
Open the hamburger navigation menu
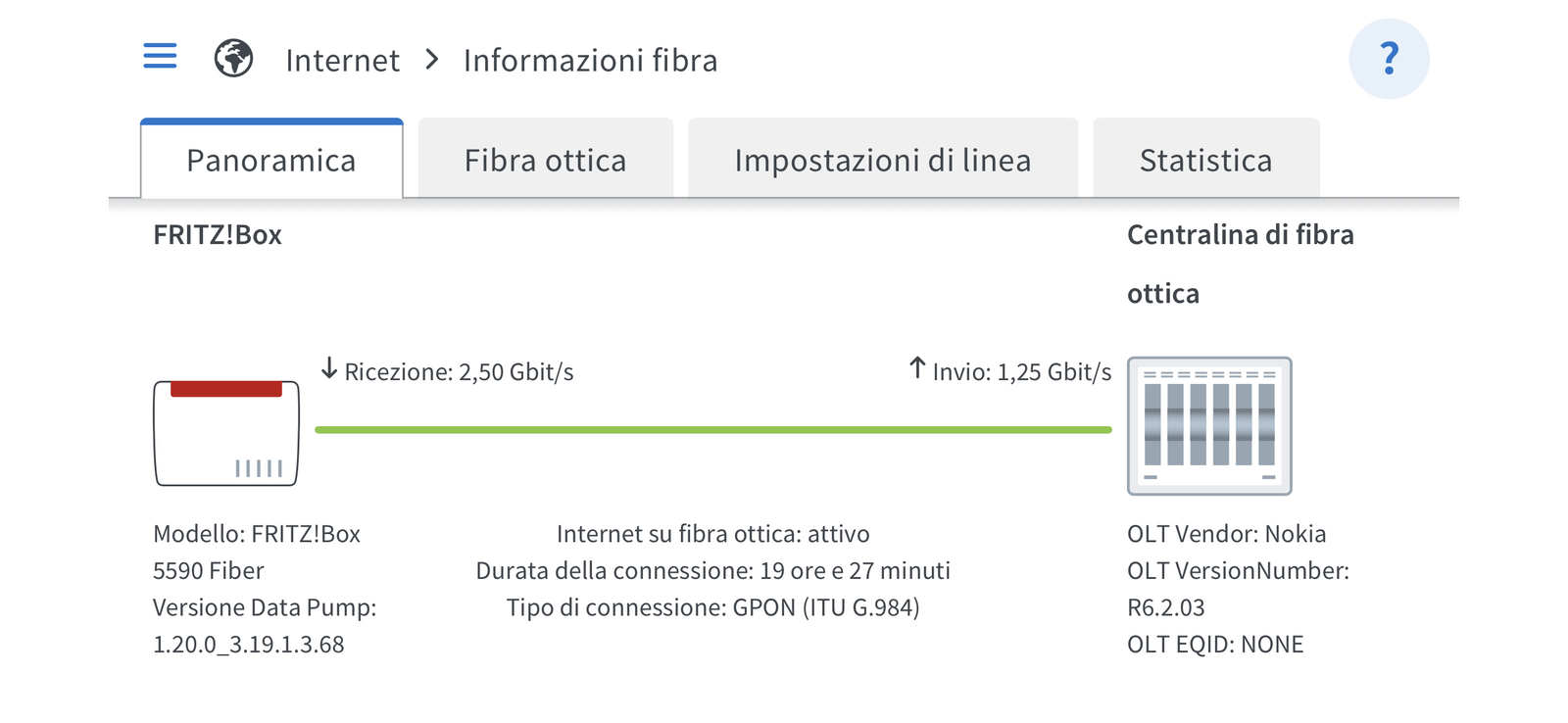coord(160,56)
